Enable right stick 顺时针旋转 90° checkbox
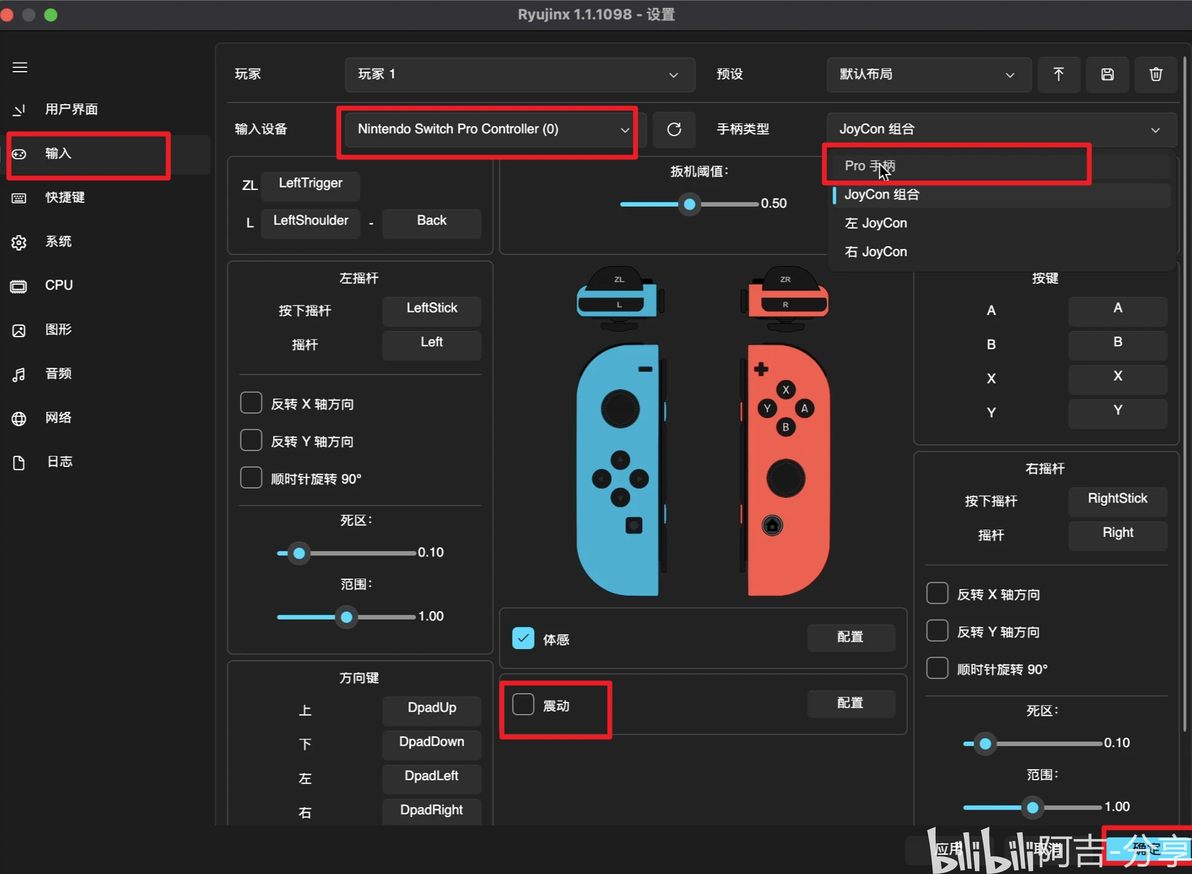Screen dimensions: 1192x874 click(x=937, y=668)
